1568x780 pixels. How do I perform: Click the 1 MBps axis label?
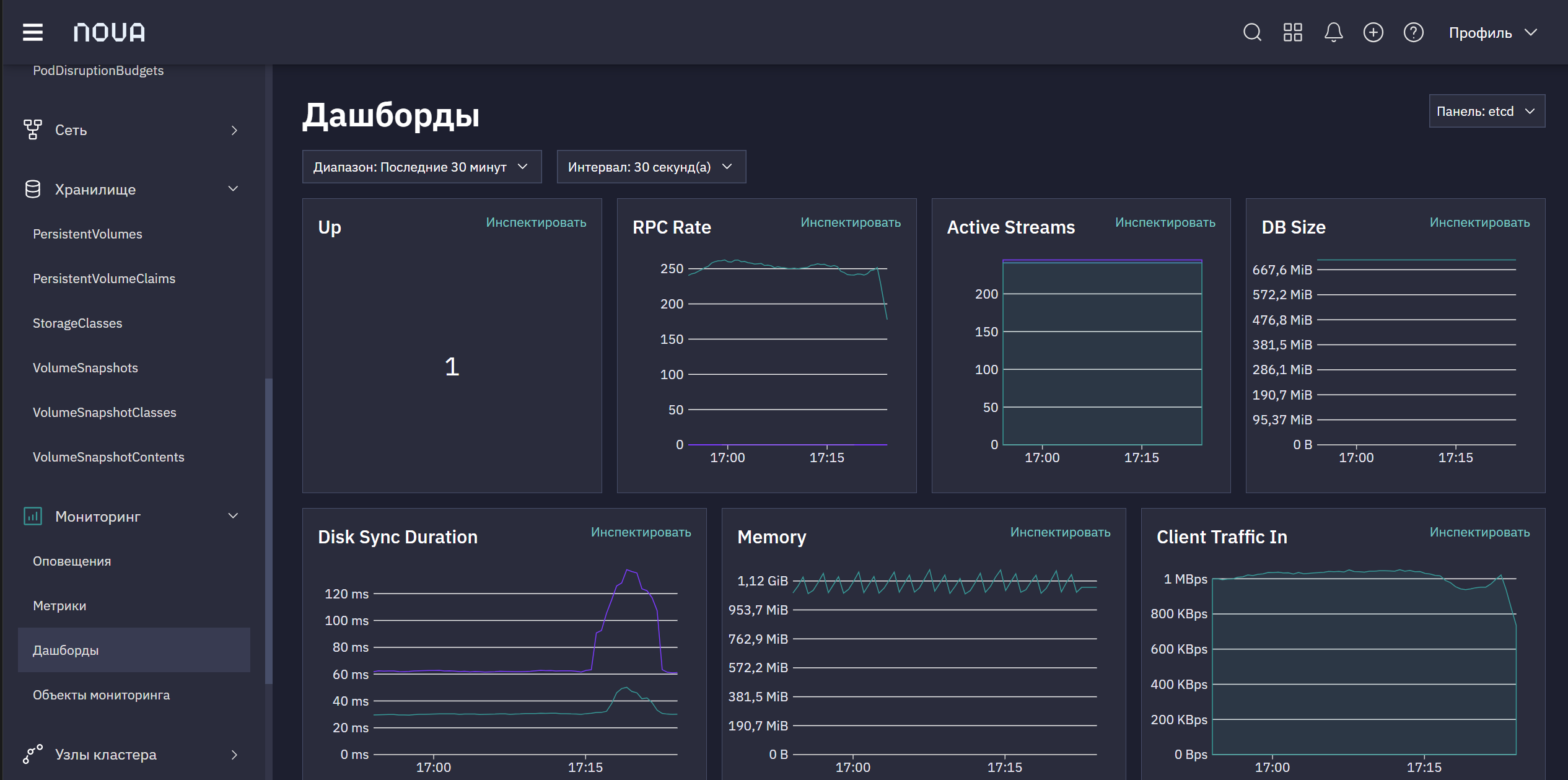point(1185,579)
